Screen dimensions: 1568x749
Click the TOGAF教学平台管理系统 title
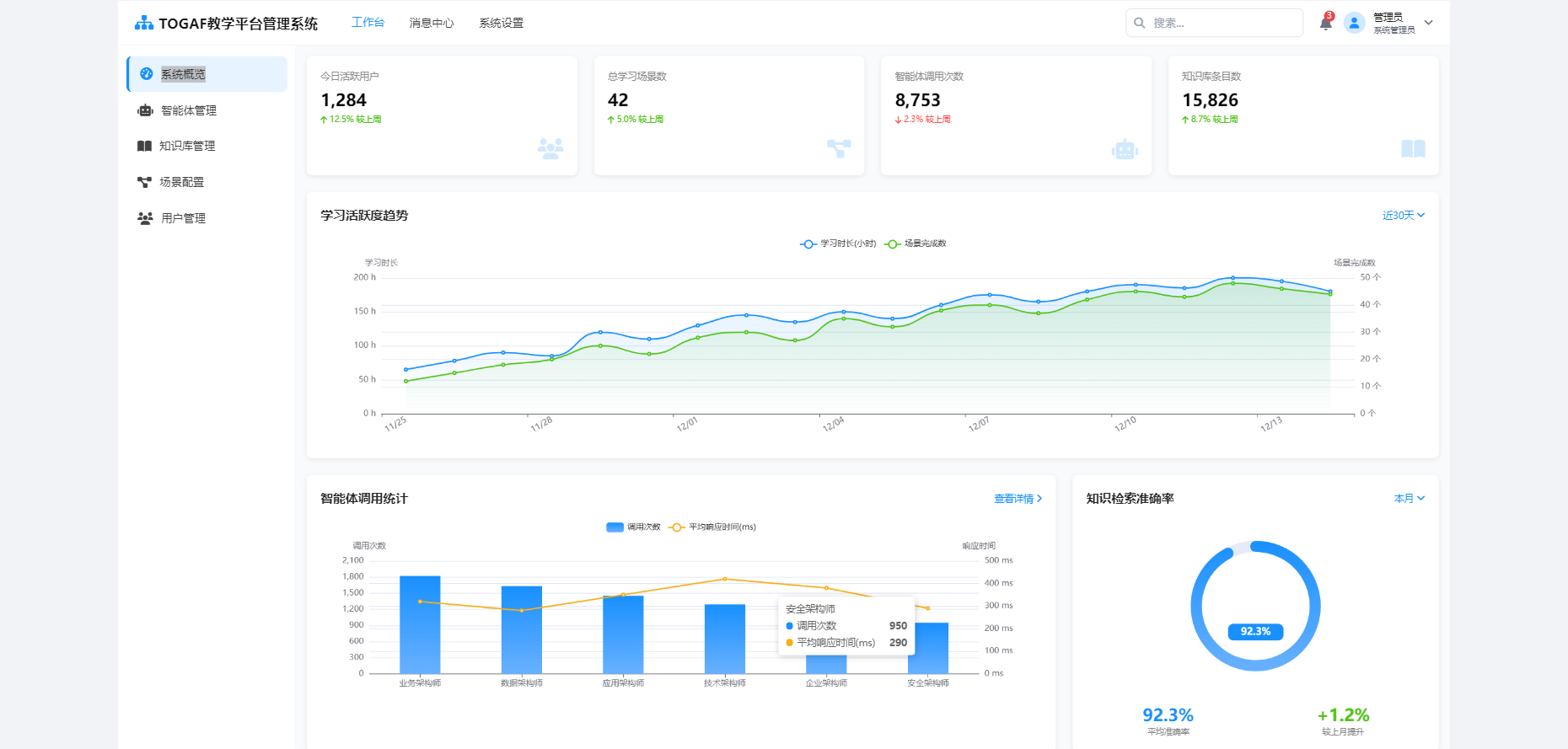[239, 24]
